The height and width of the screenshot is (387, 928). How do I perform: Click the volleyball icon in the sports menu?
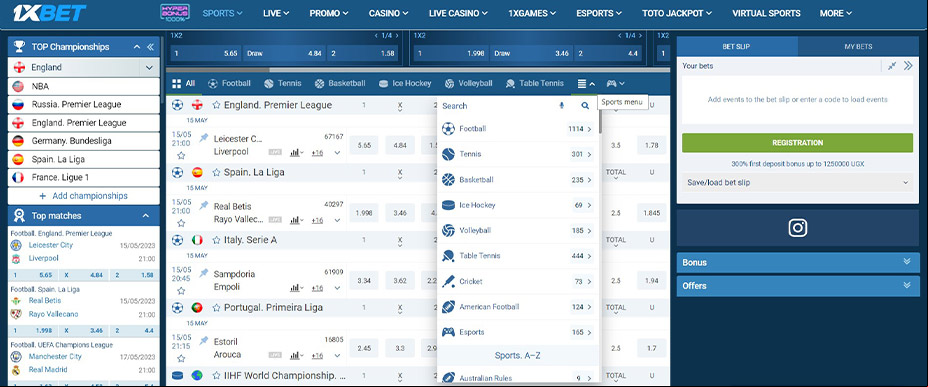pyautogui.click(x=448, y=230)
